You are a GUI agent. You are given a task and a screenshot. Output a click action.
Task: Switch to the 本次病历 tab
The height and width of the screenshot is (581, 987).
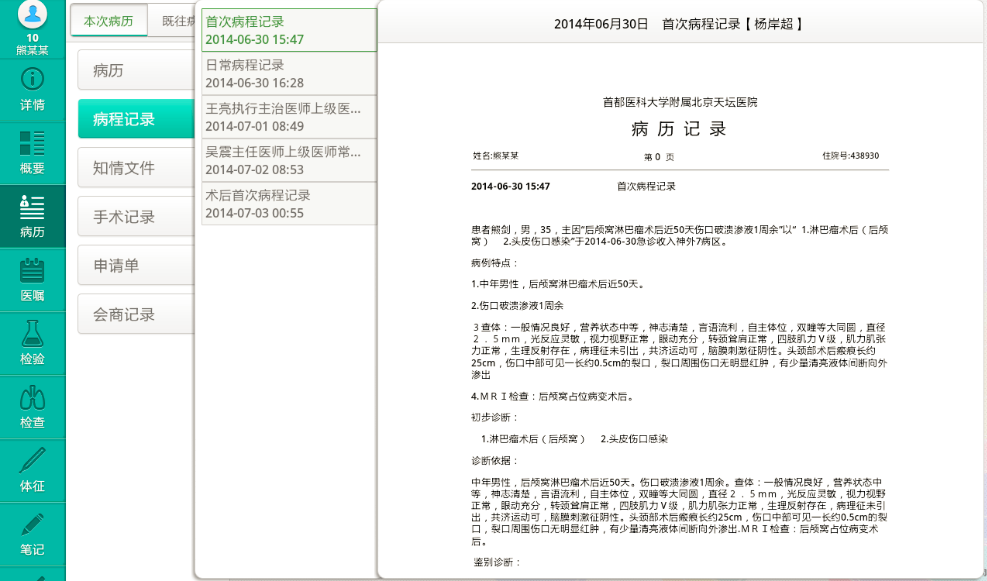click(108, 21)
